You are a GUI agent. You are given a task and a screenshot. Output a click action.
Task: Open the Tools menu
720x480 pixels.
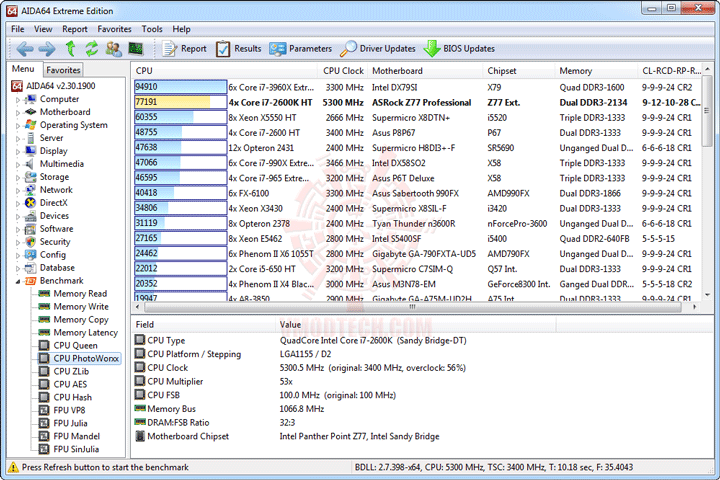pos(152,29)
